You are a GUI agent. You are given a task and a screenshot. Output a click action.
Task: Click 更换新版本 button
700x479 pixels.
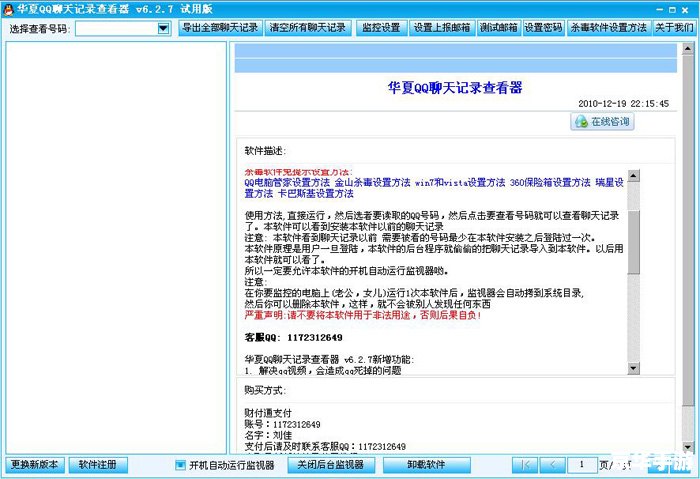point(35,465)
